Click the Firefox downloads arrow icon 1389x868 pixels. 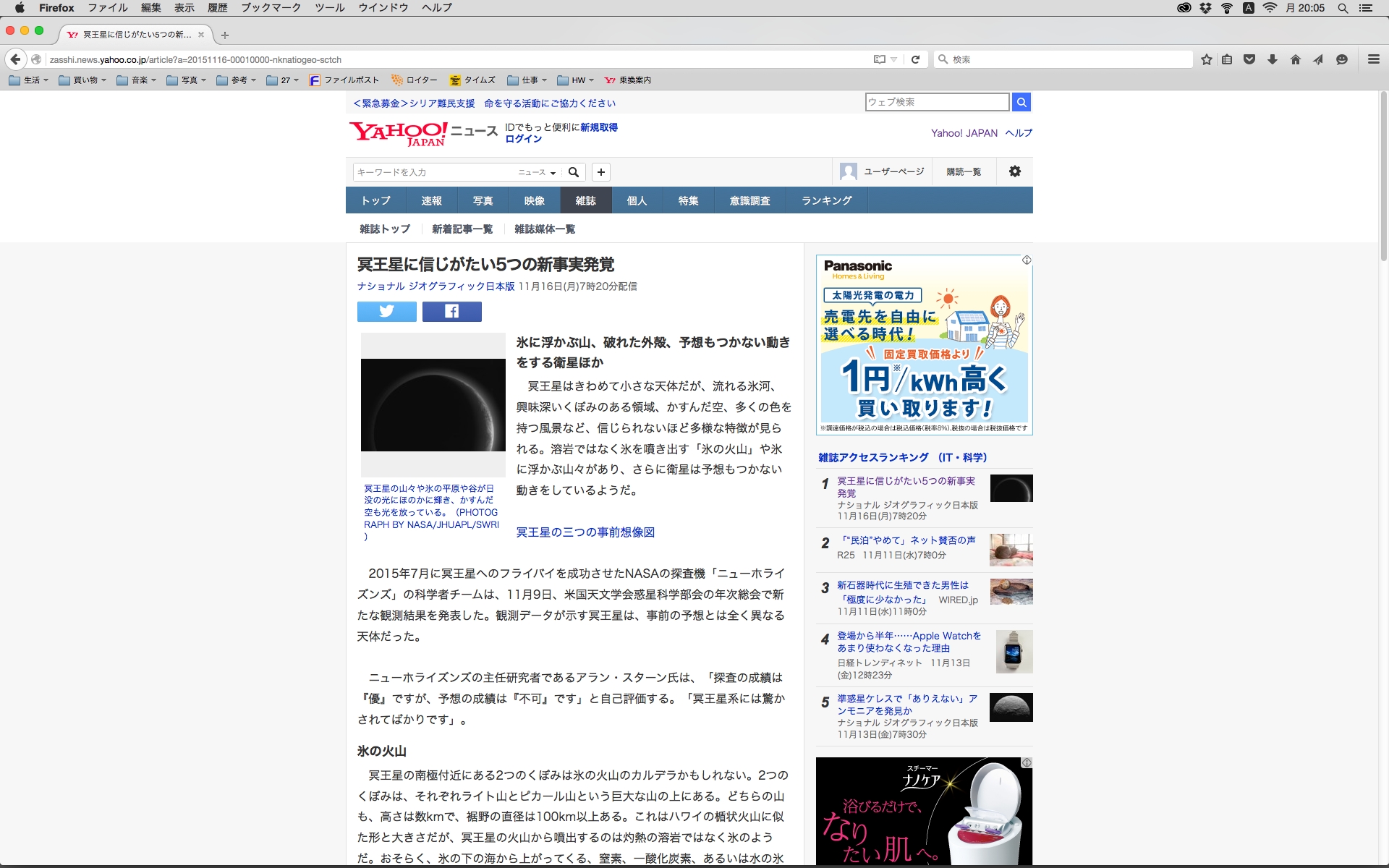click(x=1273, y=59)
